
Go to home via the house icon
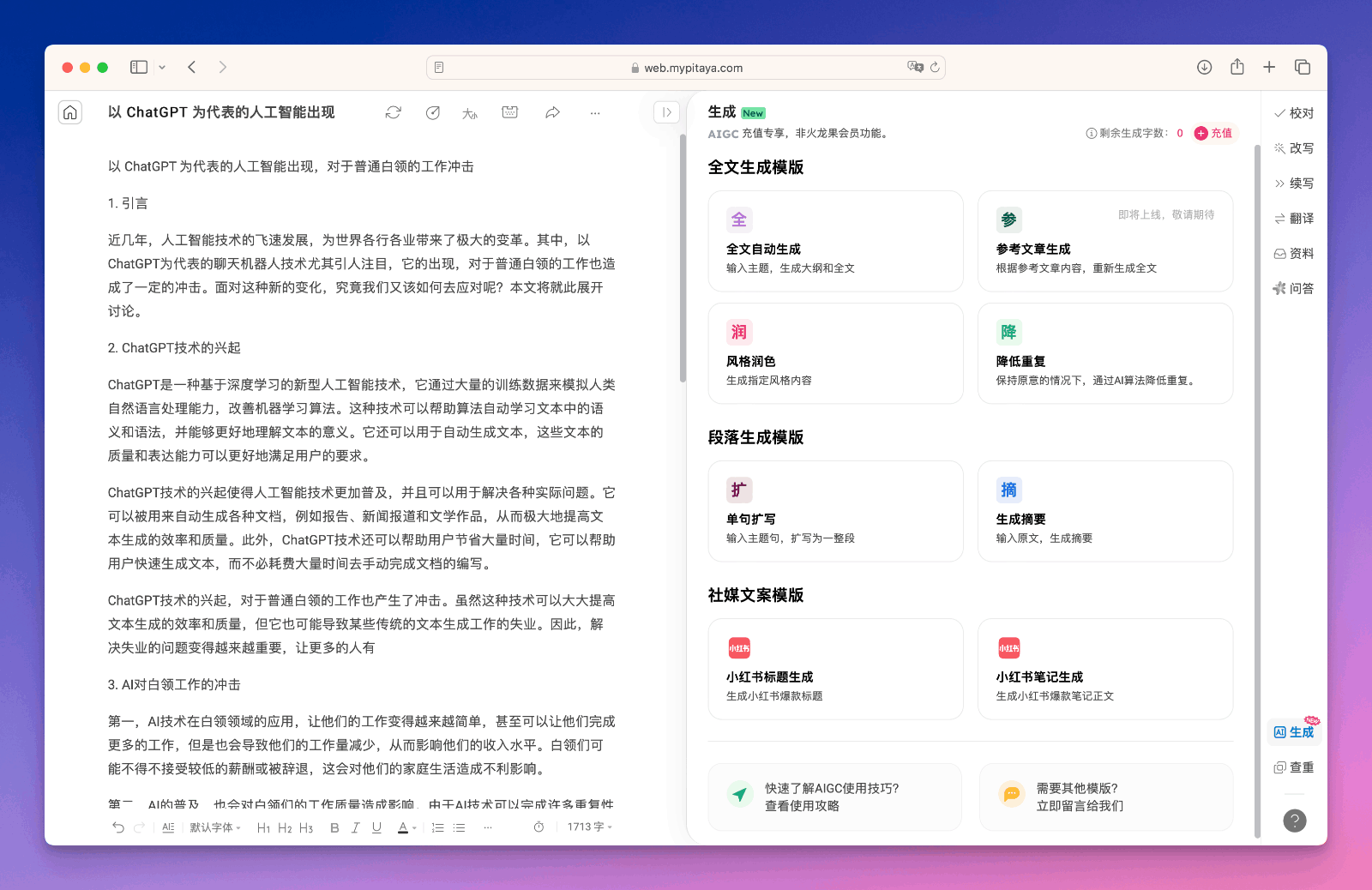[x=70, y=112]
